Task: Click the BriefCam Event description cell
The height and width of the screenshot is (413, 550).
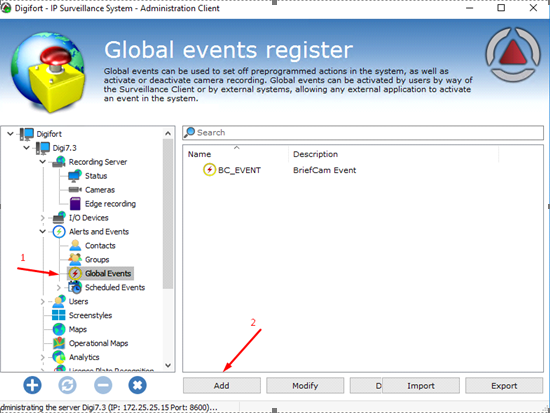Action: (324, 170)
